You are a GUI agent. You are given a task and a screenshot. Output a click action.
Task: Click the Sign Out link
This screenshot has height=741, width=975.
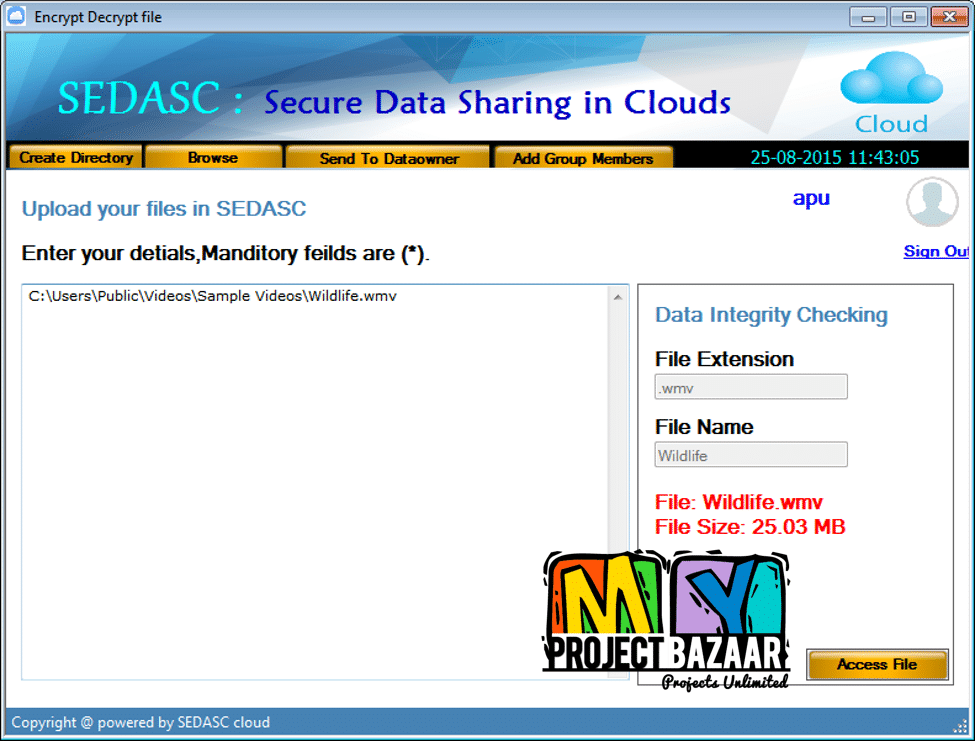[934, 251]
